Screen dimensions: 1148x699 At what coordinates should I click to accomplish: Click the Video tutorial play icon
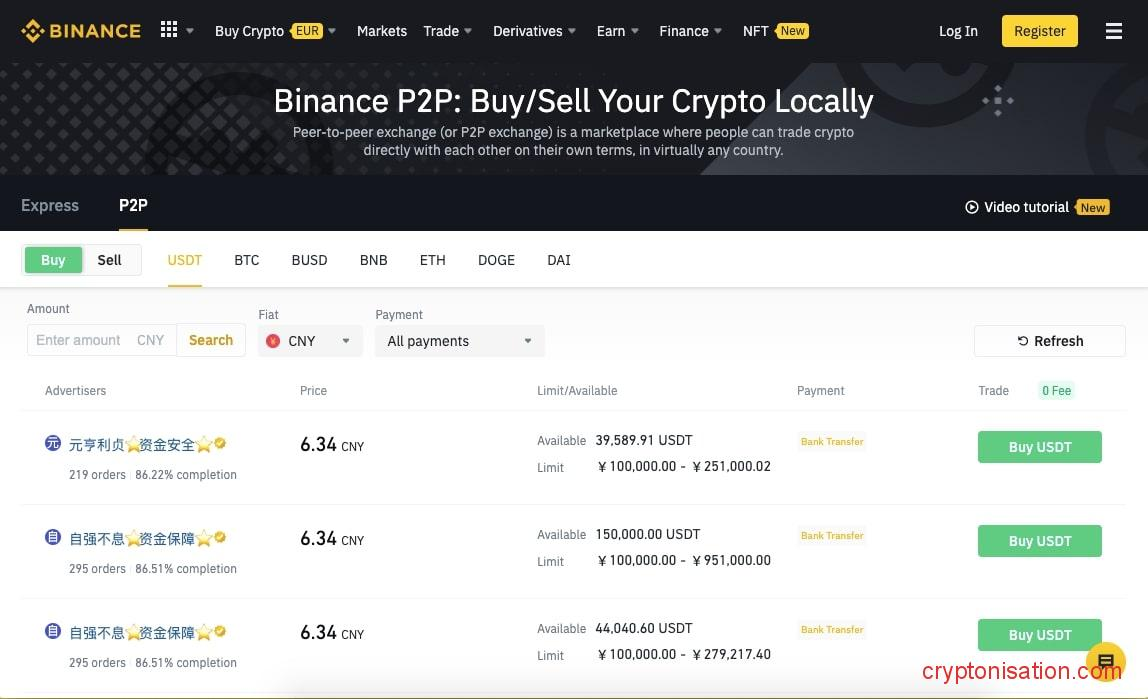click(971, 207)
